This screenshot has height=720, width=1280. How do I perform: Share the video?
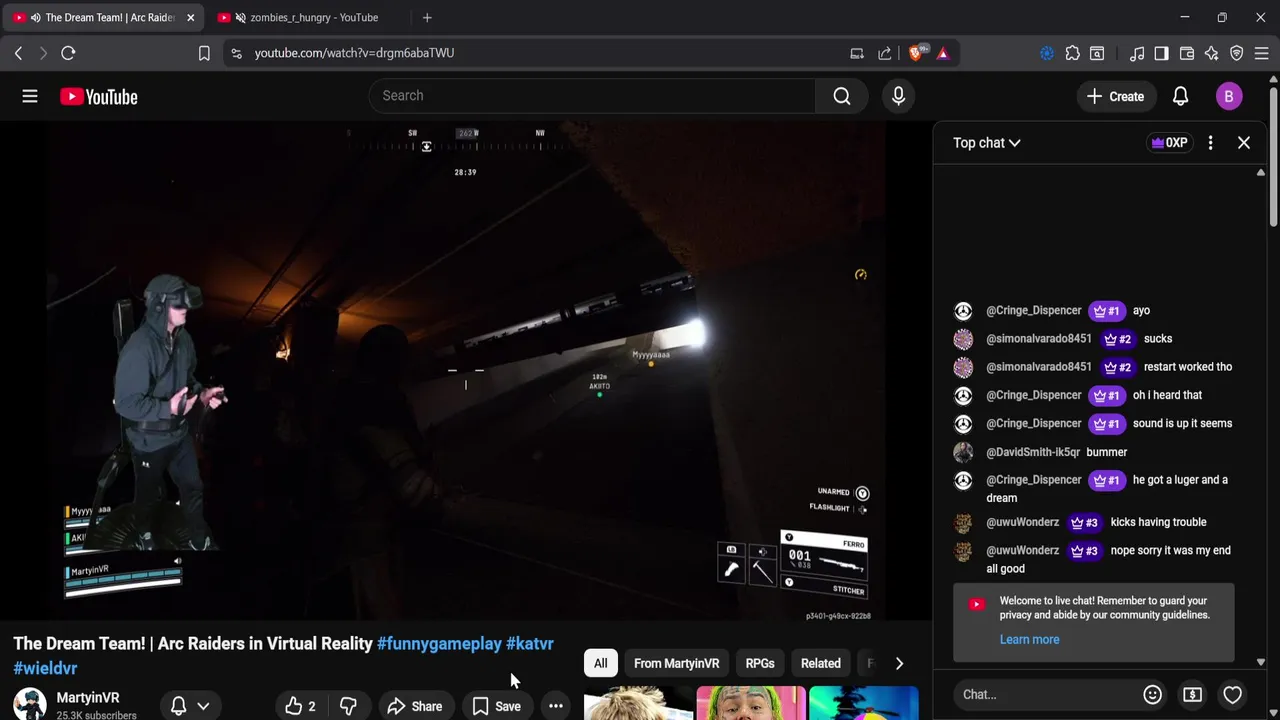pyautogui.click(x=414, y=707)
